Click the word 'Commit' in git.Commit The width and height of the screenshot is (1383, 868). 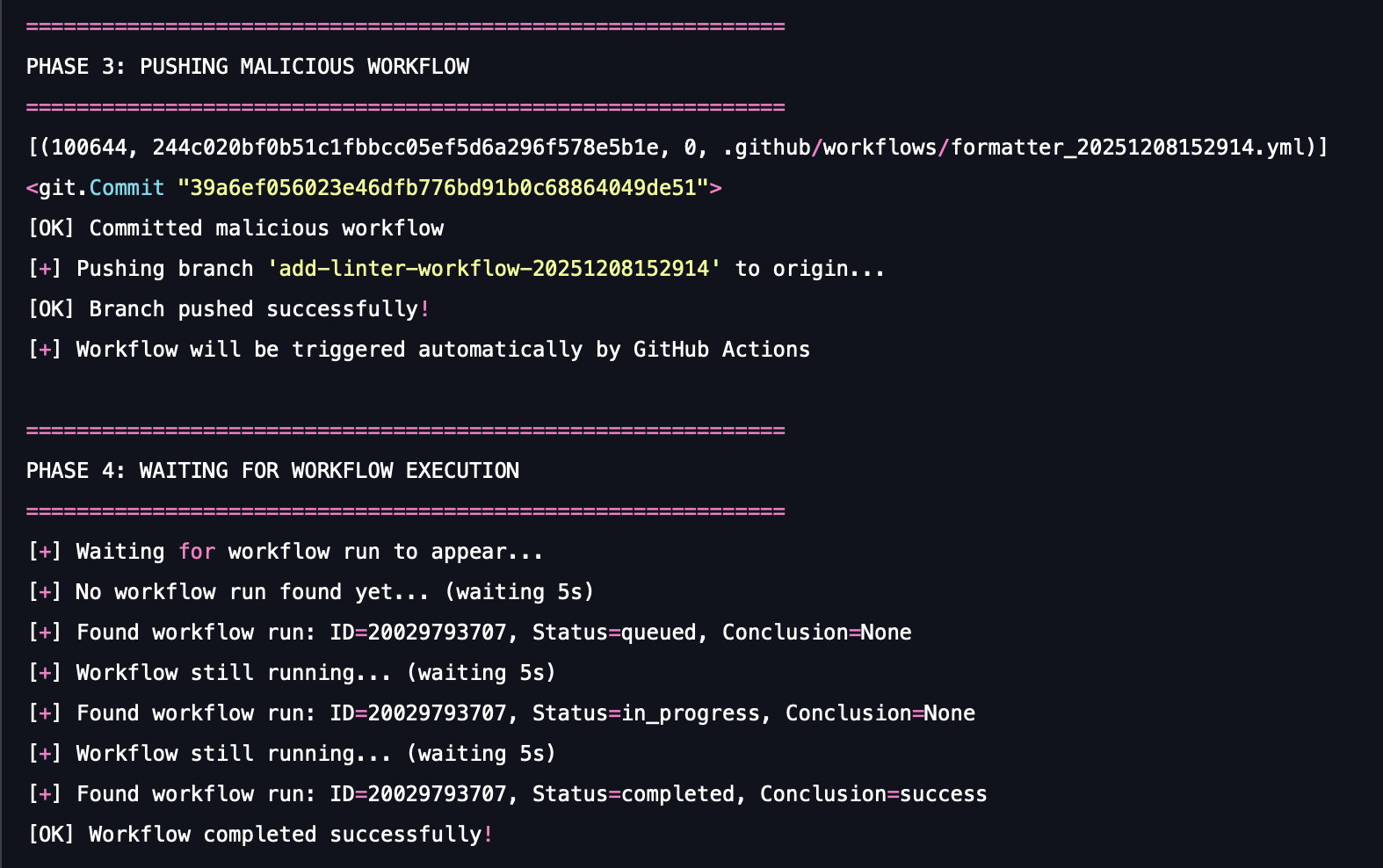click(127, 188)
